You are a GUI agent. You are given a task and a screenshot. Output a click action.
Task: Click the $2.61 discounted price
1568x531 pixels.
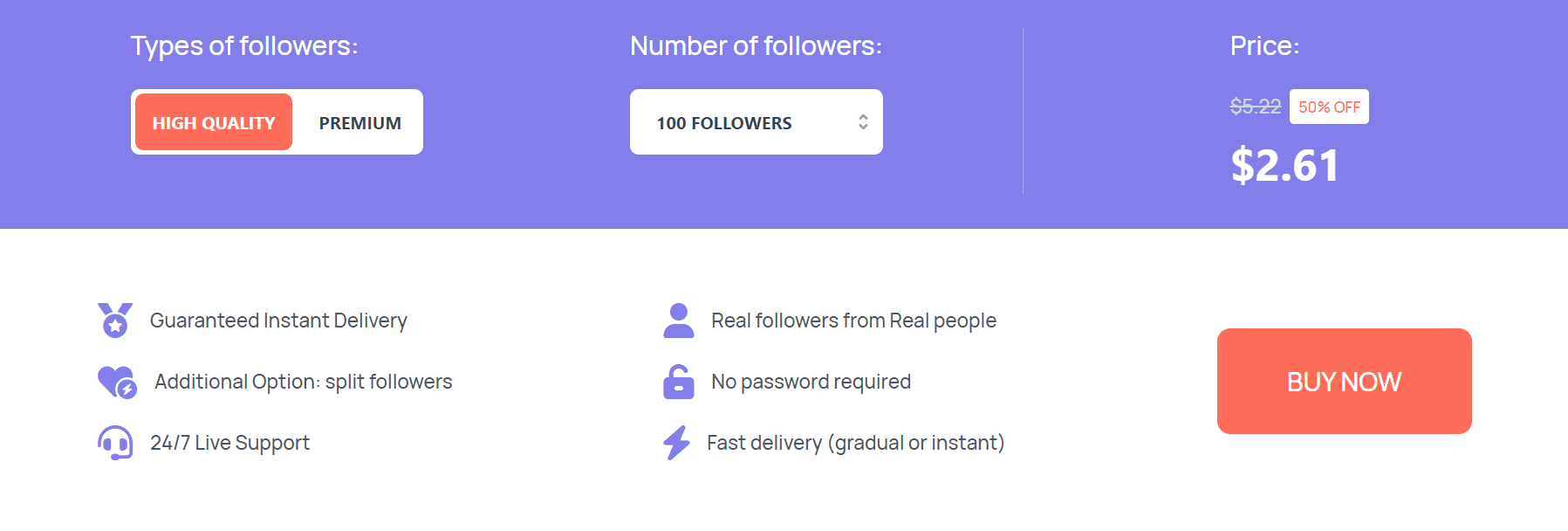(x=1284, y=166)
